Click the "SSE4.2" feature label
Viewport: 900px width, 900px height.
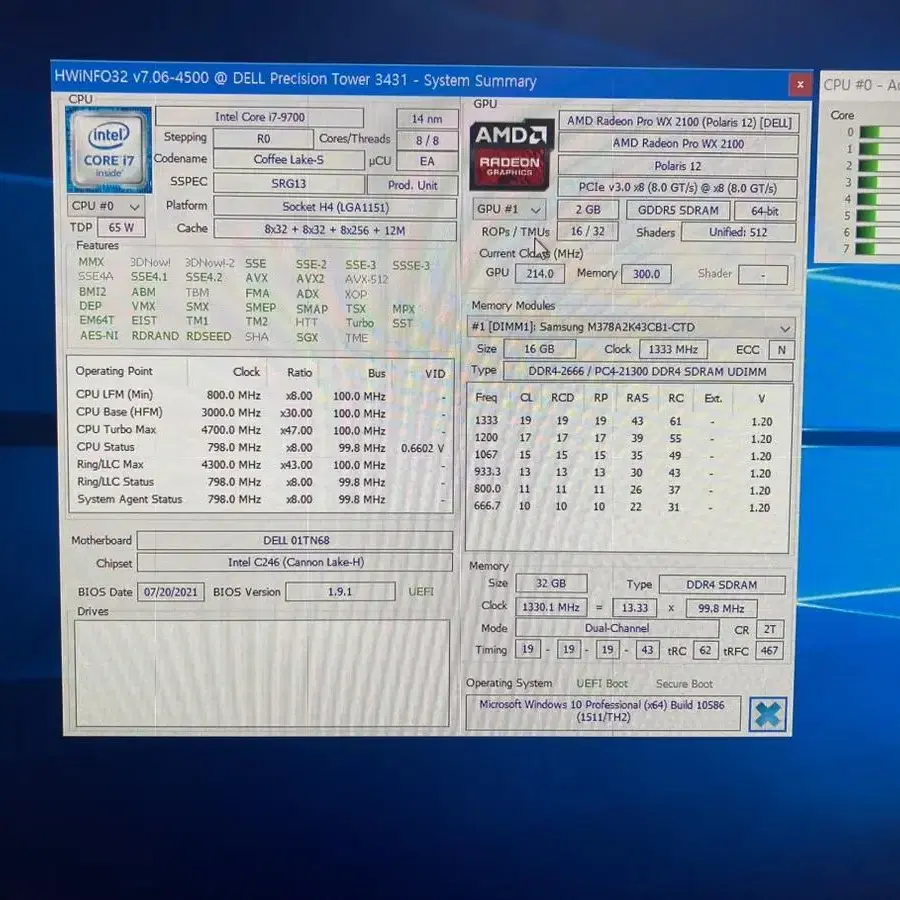point(204,277)
